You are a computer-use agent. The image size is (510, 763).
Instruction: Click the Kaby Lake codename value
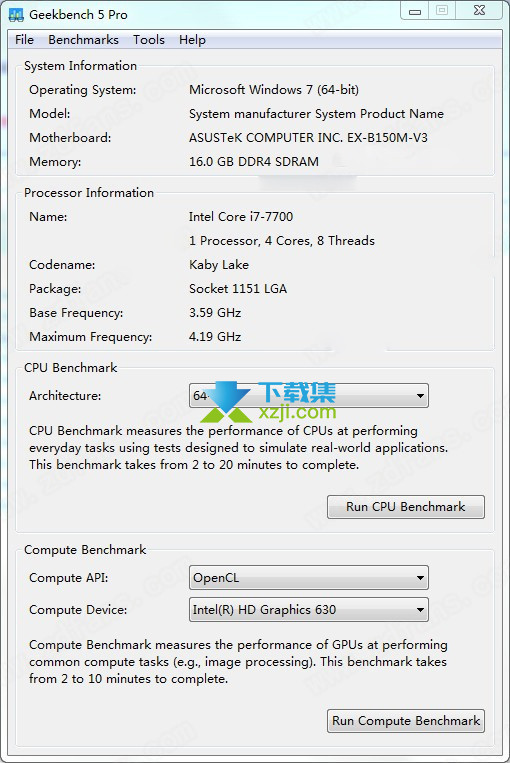tap(219, 265)
